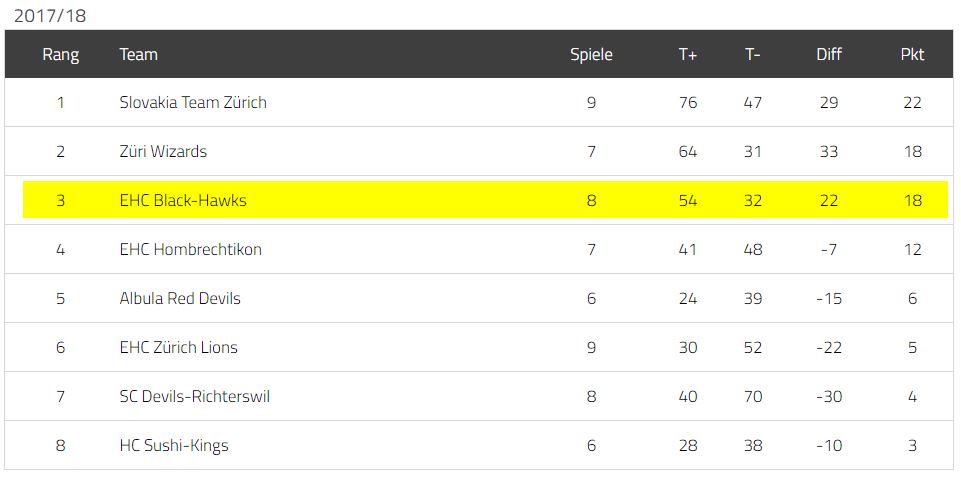This screenshot has height=482, width=961.
Task: Click the Spiele column header
Action: pos(591,55)
